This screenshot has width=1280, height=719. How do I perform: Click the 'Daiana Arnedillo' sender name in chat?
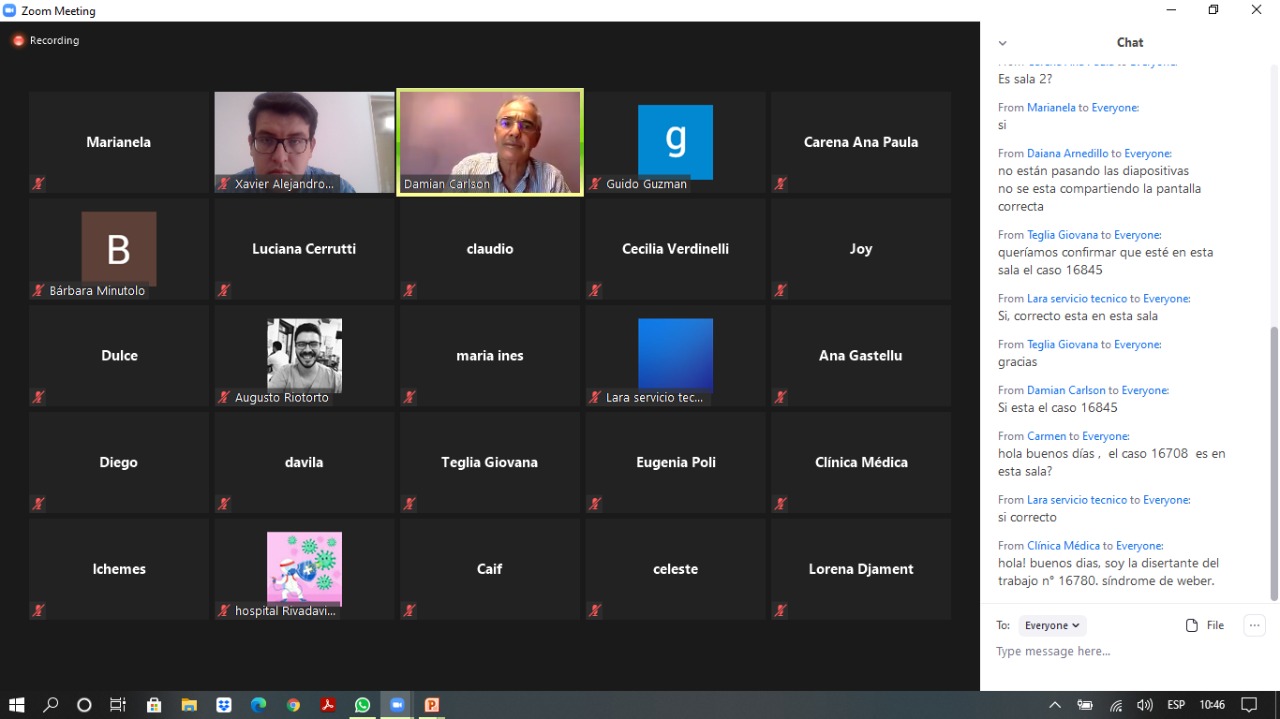(1067, 153)
